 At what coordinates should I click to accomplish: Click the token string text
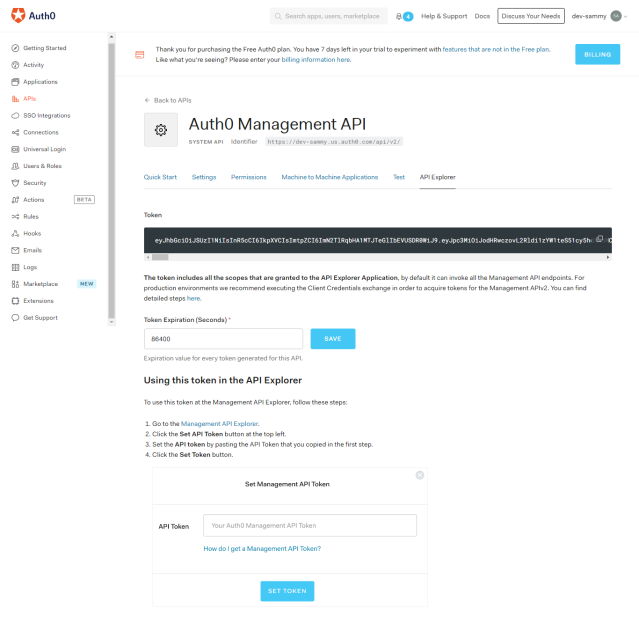click(x=373, y=240)
